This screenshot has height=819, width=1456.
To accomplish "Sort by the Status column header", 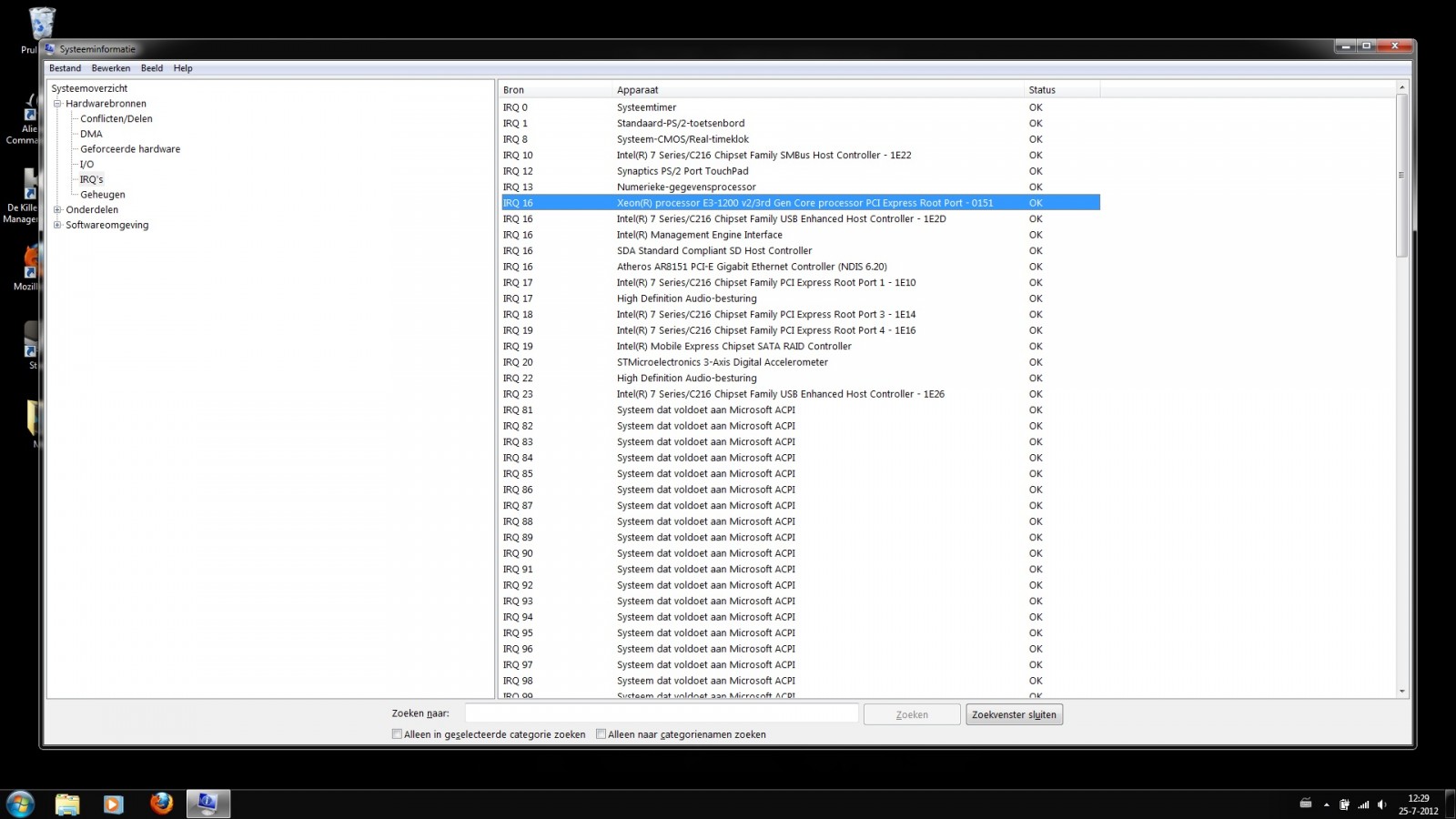I will point(1062,89).
